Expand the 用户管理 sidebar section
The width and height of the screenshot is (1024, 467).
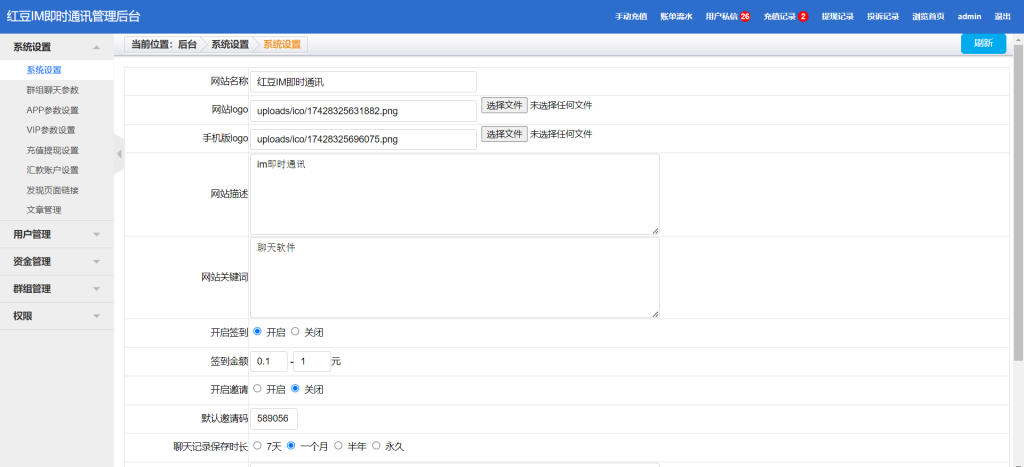click(56, 234)
